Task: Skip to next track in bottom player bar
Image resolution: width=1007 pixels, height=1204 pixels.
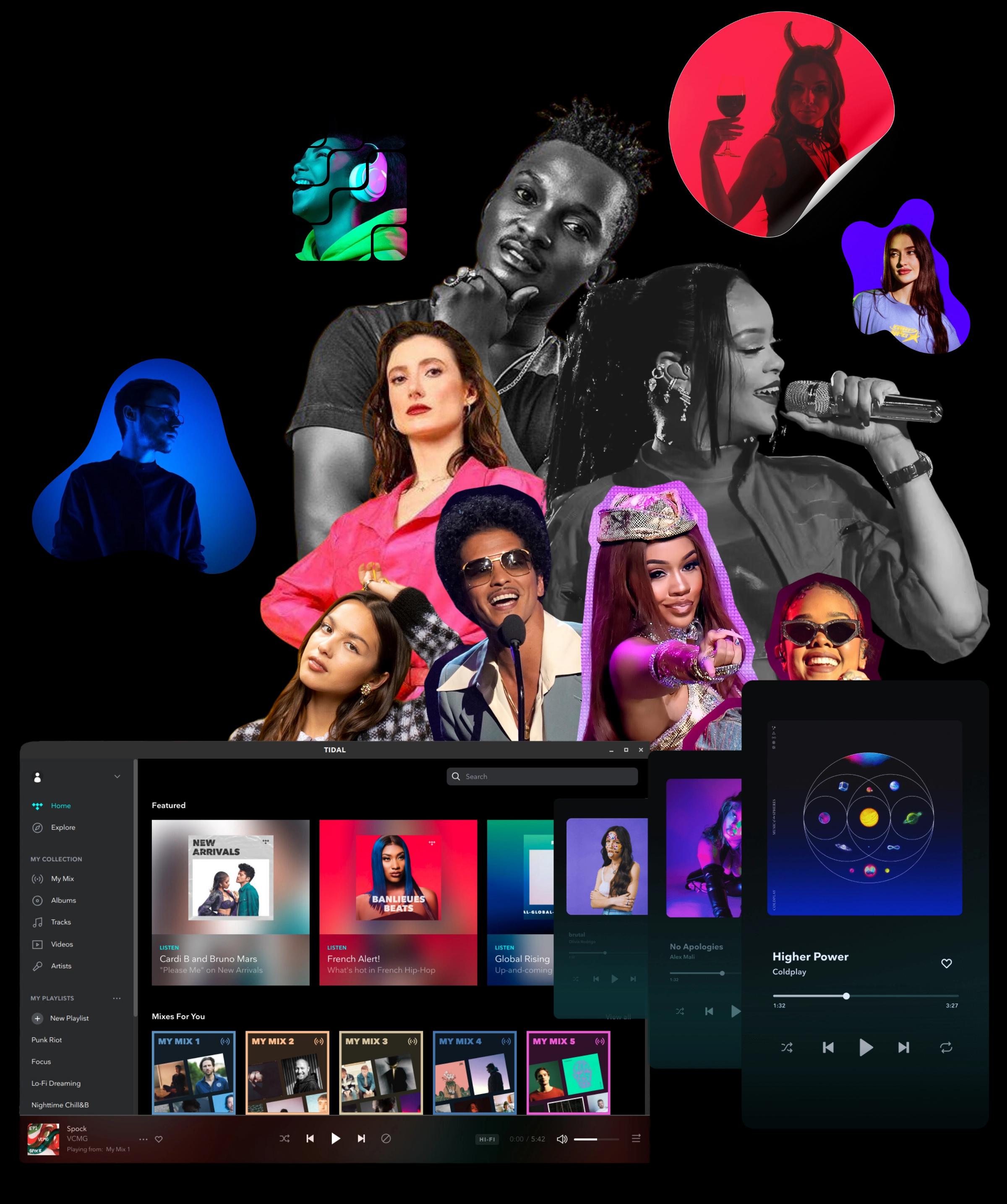Action: pos(361,1139)
